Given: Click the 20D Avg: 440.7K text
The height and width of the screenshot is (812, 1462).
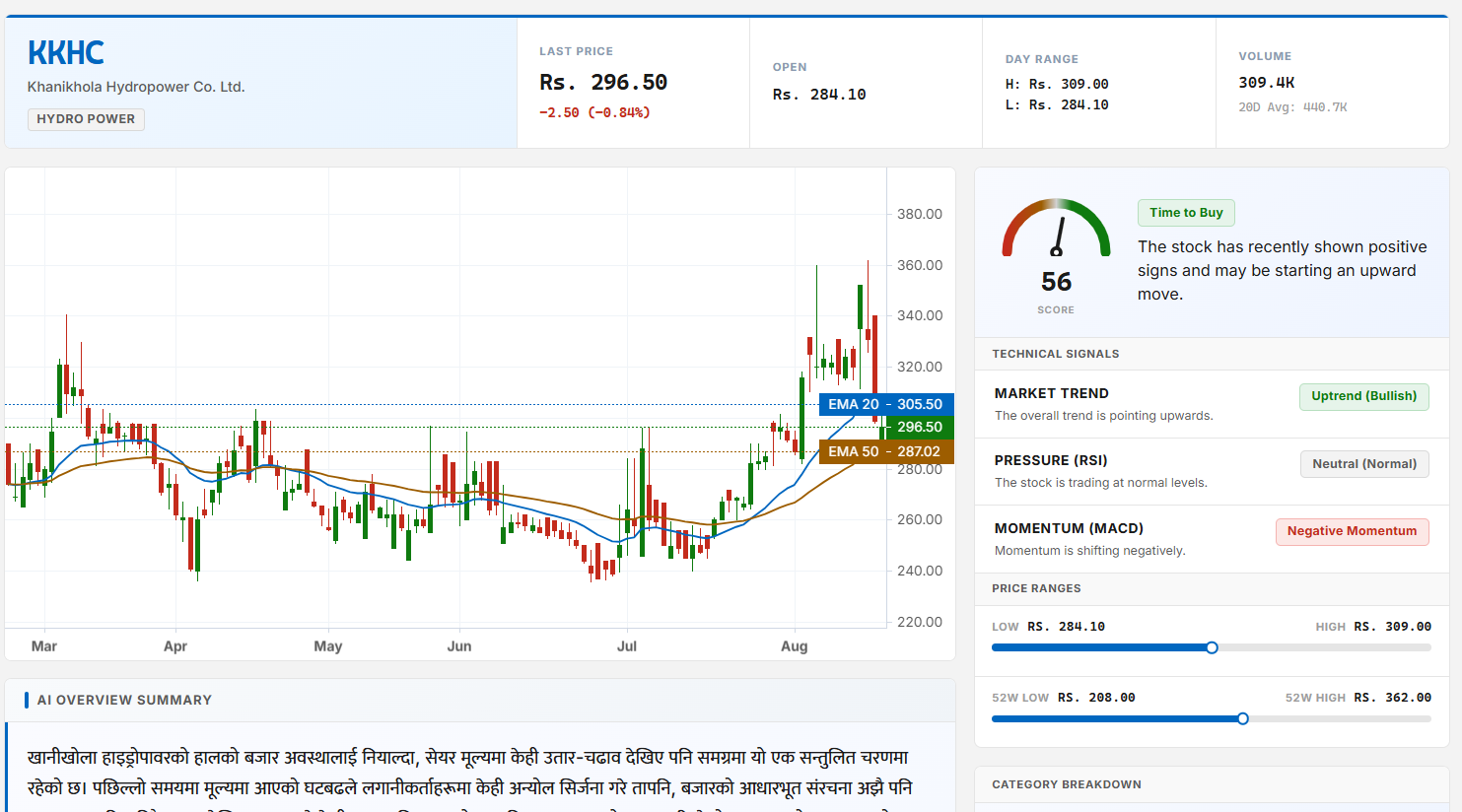Looking at the screenshot, I should coord(1292,107).
